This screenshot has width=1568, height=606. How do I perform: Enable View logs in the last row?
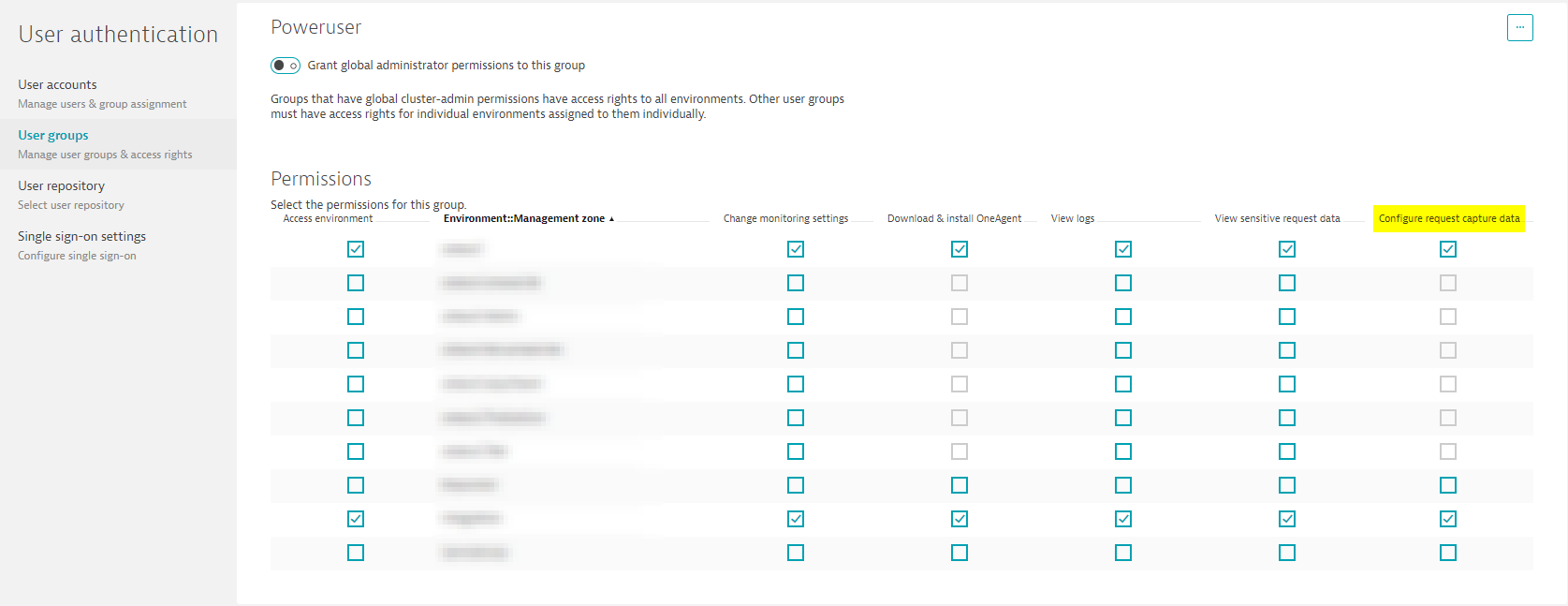click(x=1123, y=553)
